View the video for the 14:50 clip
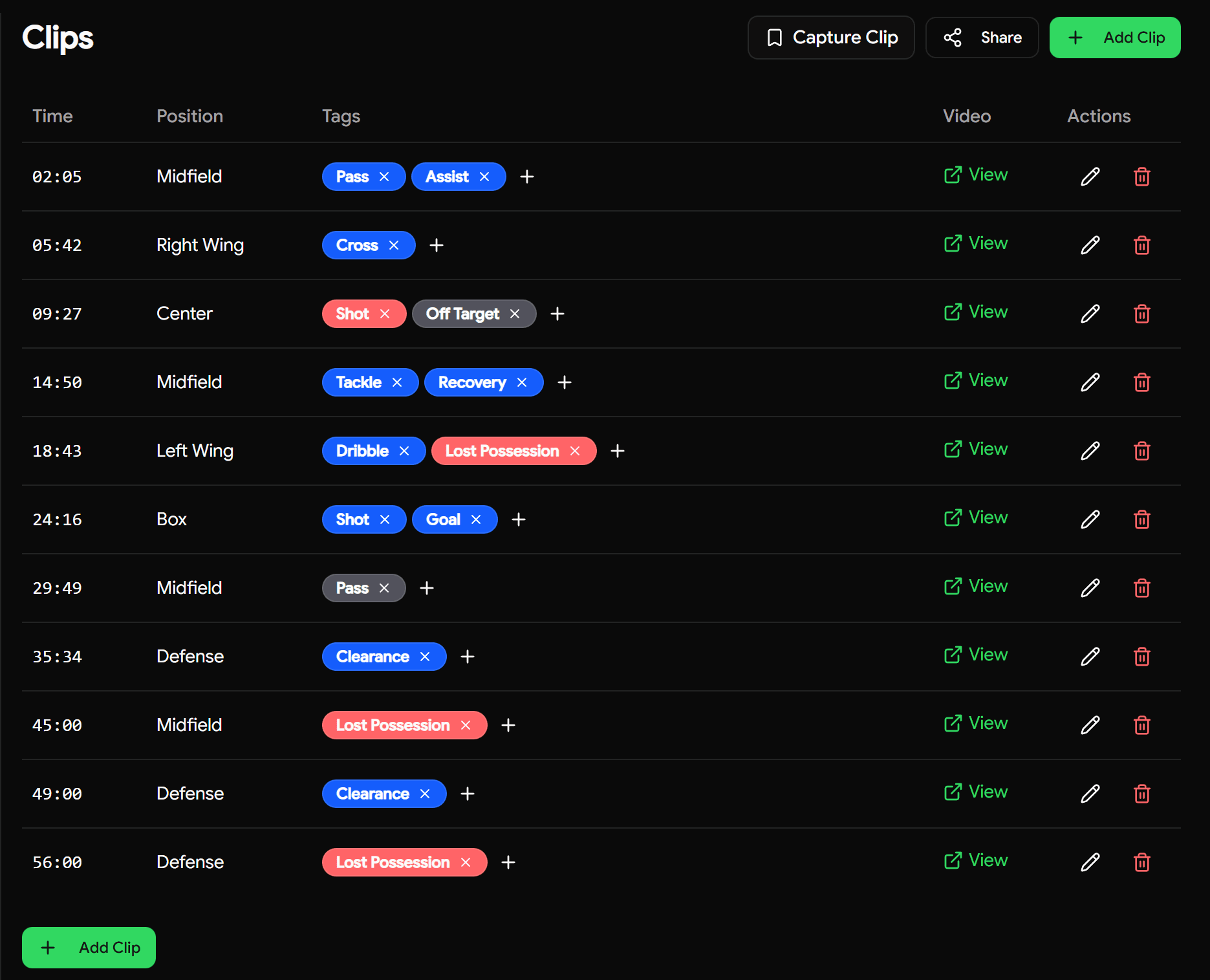This screenshot has width=1210, height=980. coord(975,380)
